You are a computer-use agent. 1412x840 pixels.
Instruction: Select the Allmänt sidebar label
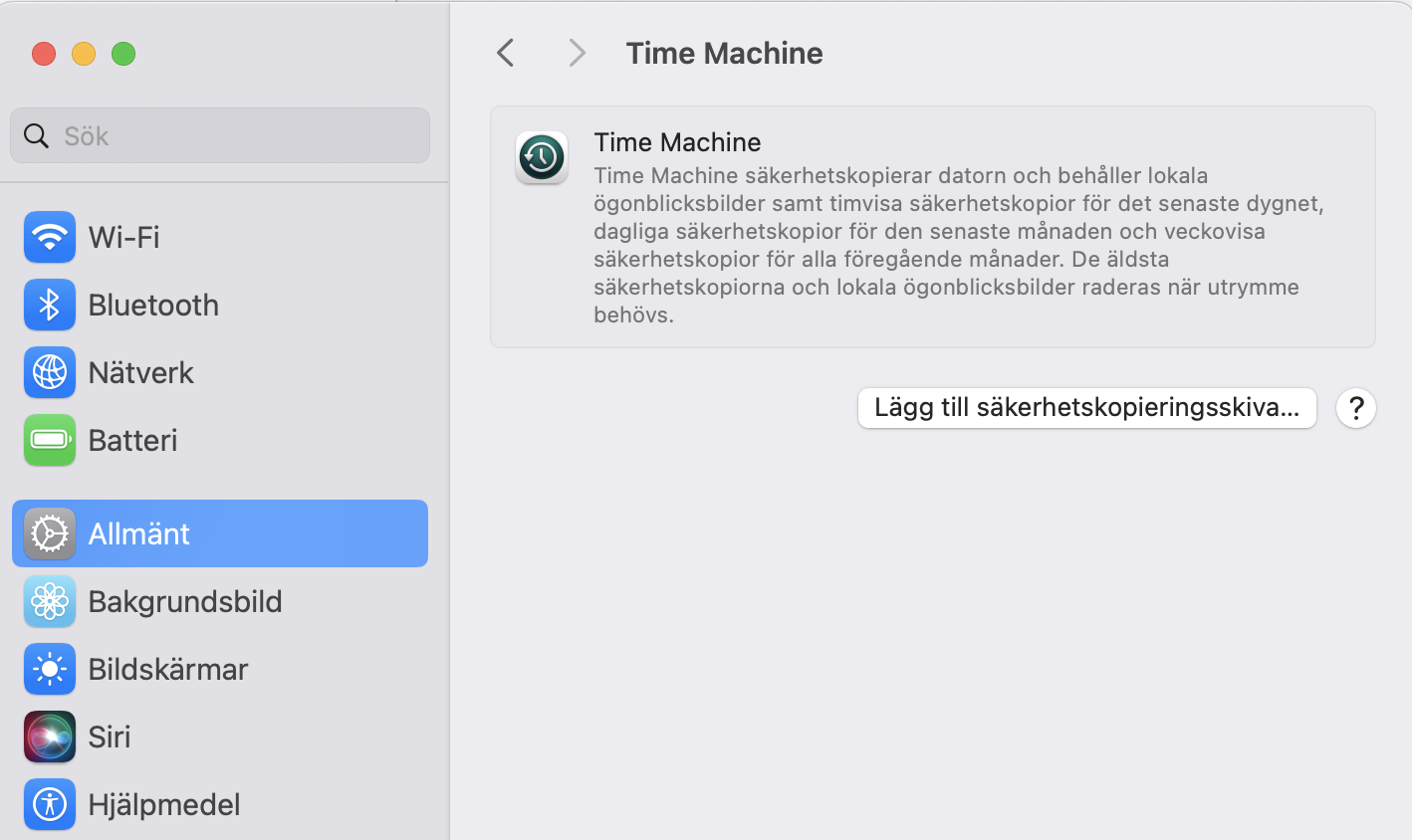tap(139, 533)
